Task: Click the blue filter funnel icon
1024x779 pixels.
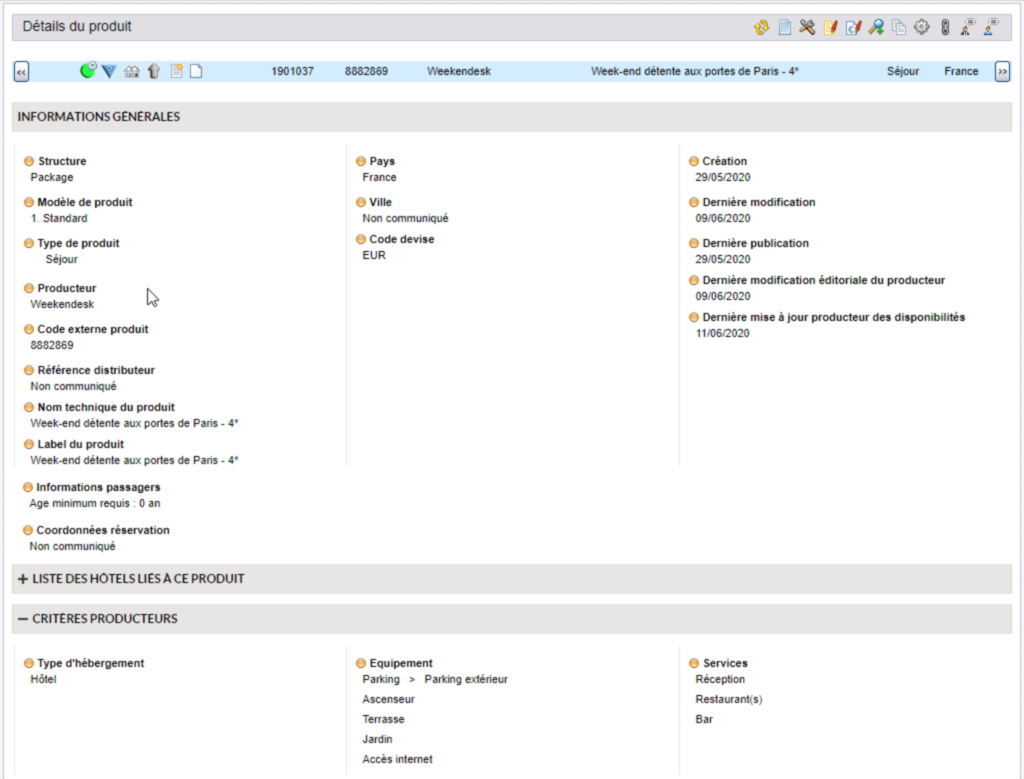Action: (110, 72)
